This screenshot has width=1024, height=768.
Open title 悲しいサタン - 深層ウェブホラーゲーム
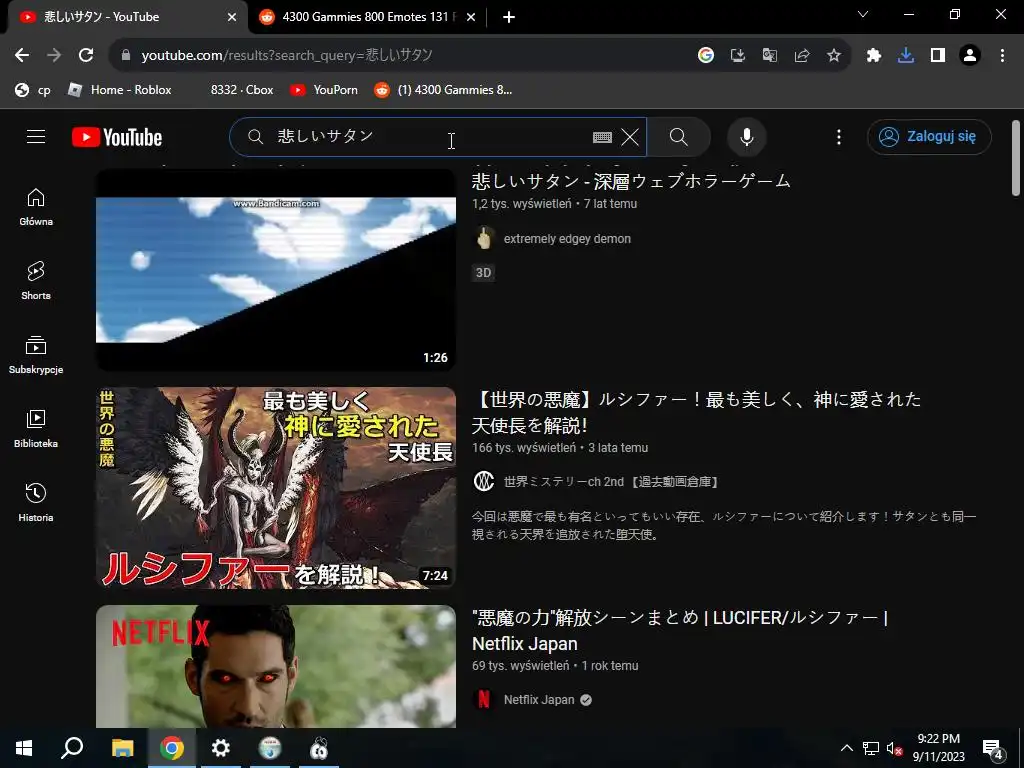[631, 181]
